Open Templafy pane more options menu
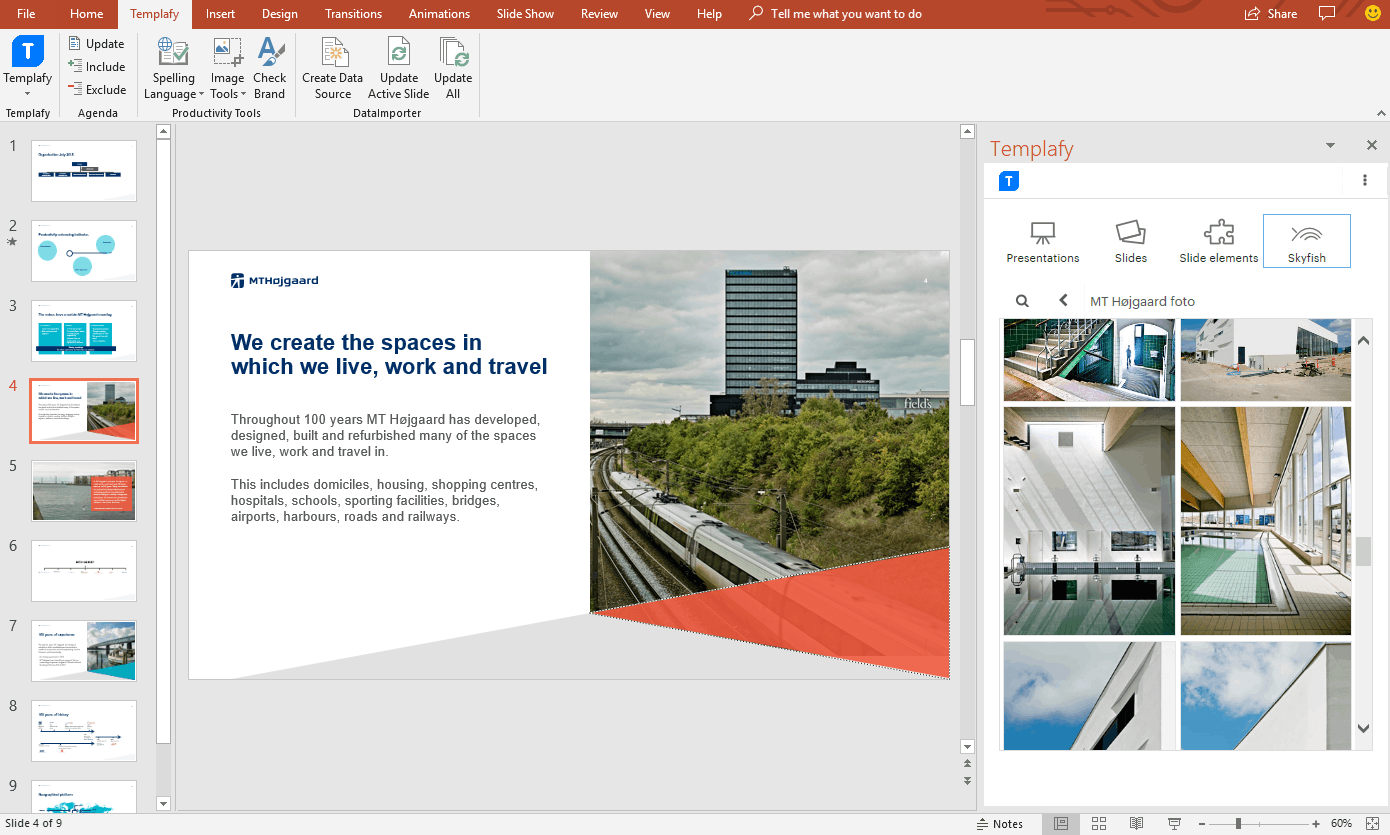Image resolution: width=1390 pixels, height=835 pixels. 1365,180
